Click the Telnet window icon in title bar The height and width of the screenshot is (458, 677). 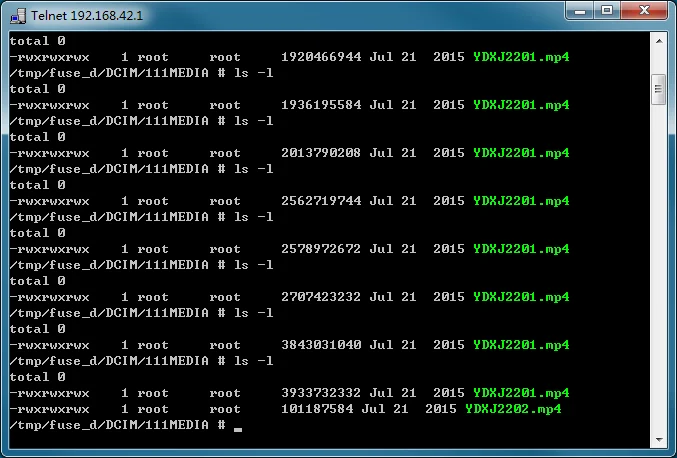click(18, 16)
